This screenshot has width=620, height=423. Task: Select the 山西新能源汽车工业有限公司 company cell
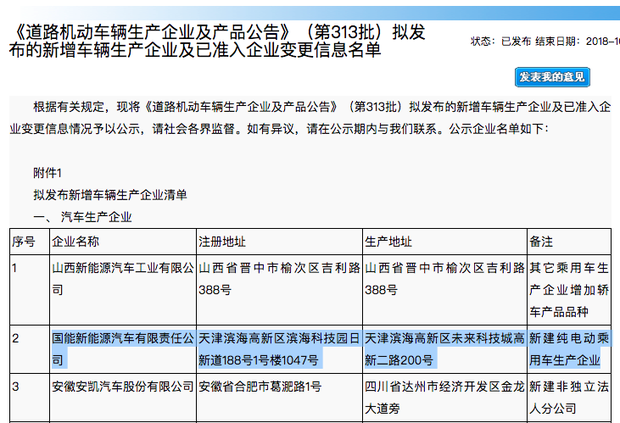coord(122,278)
